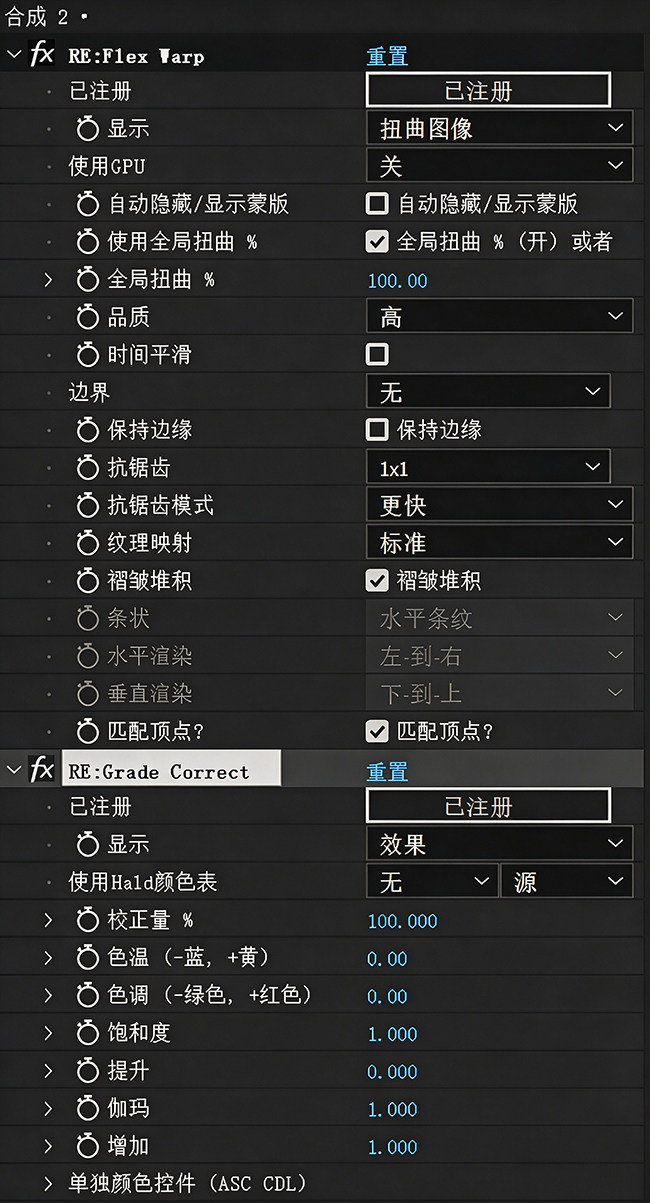Click the 已注册 button under RE:Grade Correct
The image size is (650, 1203).
tap(488, 806)
